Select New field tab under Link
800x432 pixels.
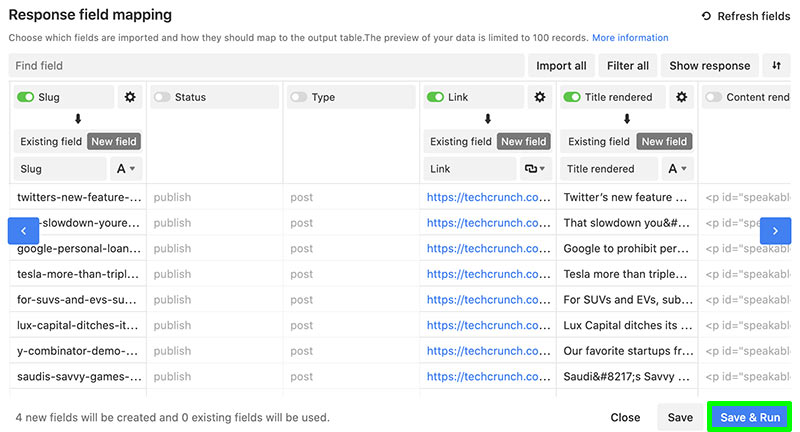[523, 141]
